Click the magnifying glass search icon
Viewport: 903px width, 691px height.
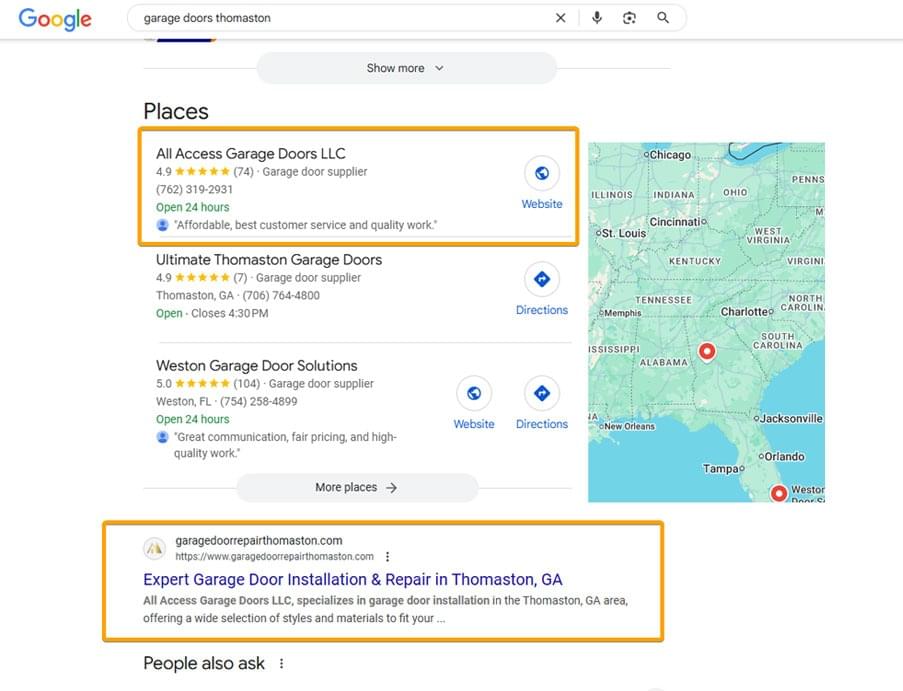click(663, 18)
